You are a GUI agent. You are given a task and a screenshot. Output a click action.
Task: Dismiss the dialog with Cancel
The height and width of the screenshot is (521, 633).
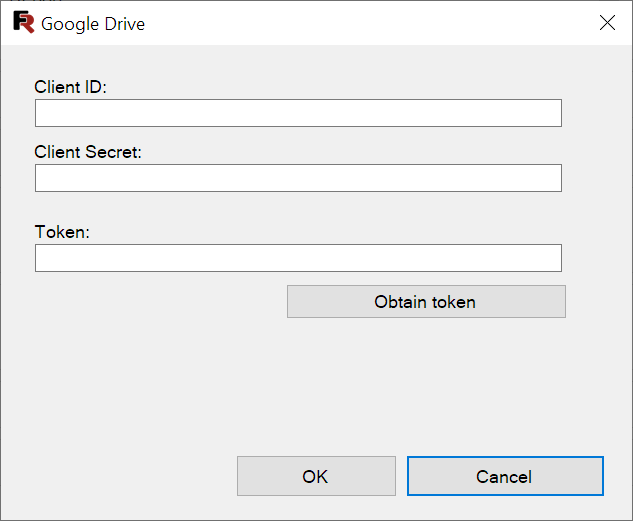pos(505,476)
